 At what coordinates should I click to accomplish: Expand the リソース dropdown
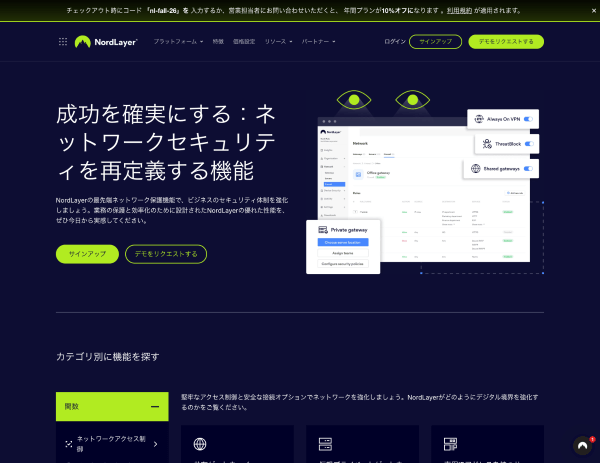pyautogui.click(x=279, y=42)
